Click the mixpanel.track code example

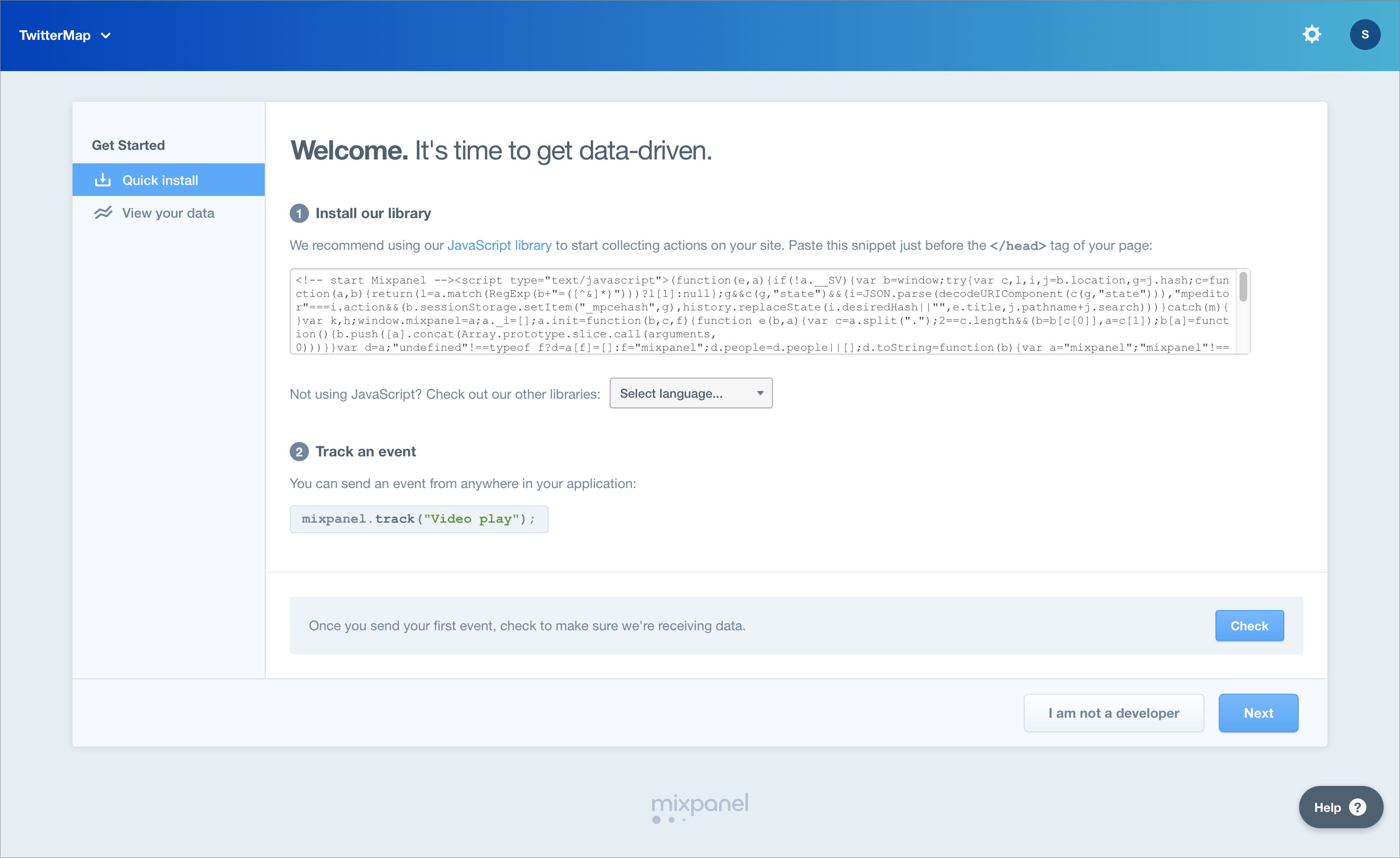(419, 519)
